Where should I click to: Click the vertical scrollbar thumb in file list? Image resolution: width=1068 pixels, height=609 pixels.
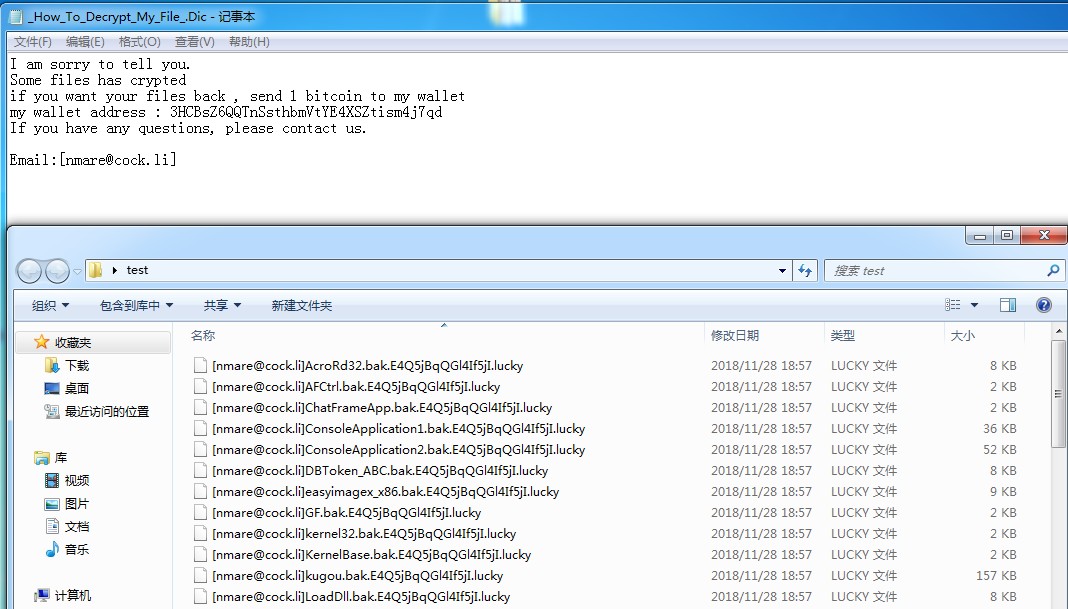click(1058, 394)
